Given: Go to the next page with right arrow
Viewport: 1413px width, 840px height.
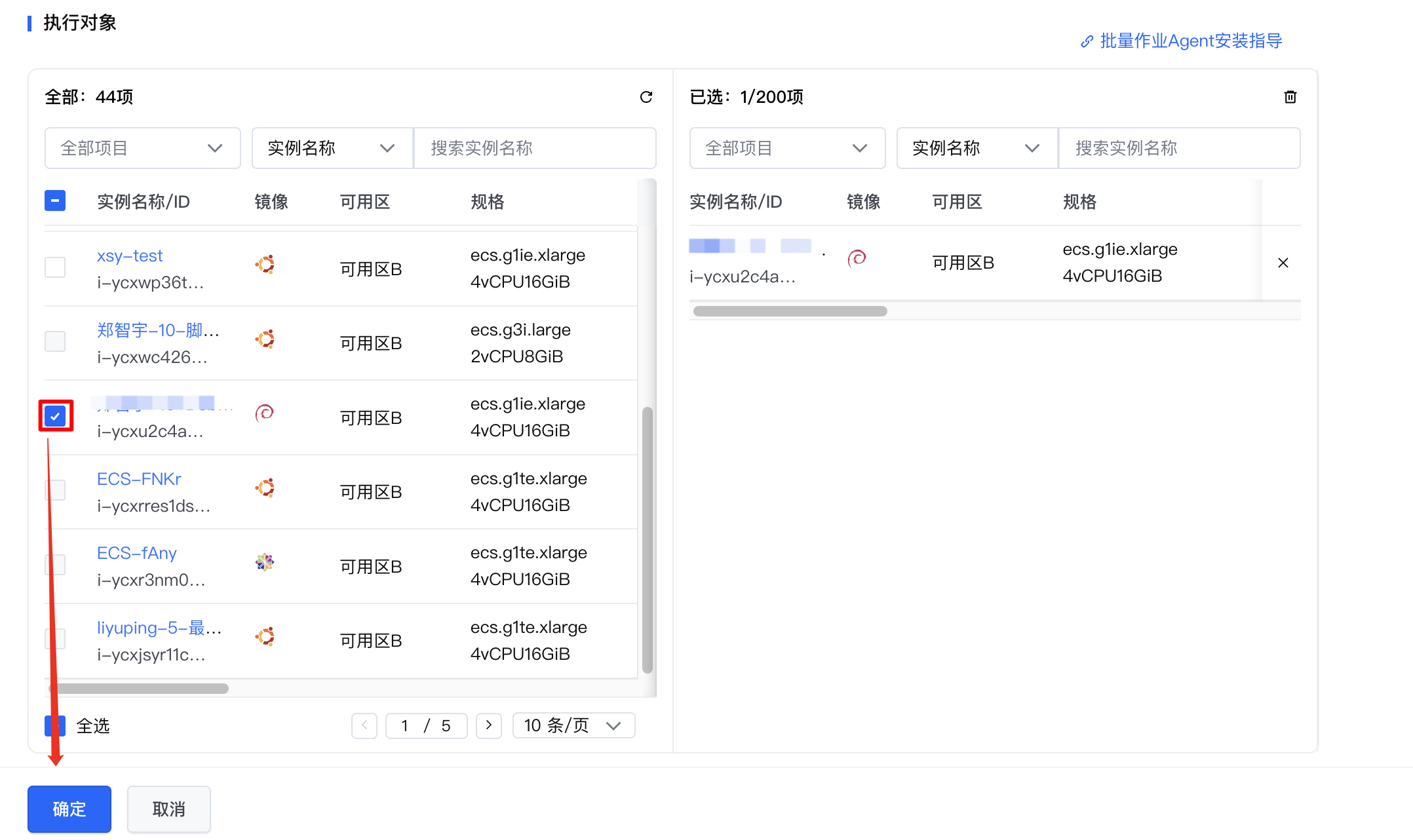Looking at the screenshot, I should pos(488,725).
